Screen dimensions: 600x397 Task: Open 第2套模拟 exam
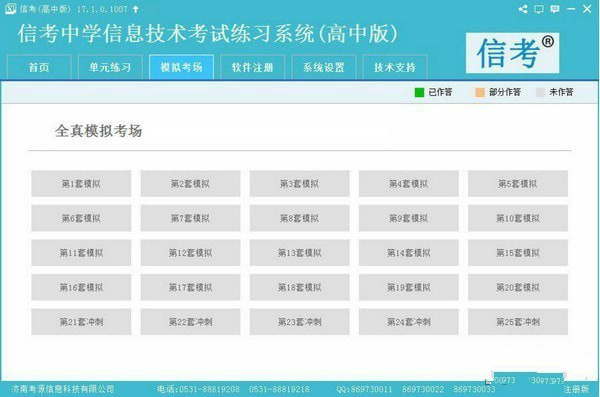(x=190, y=184)
